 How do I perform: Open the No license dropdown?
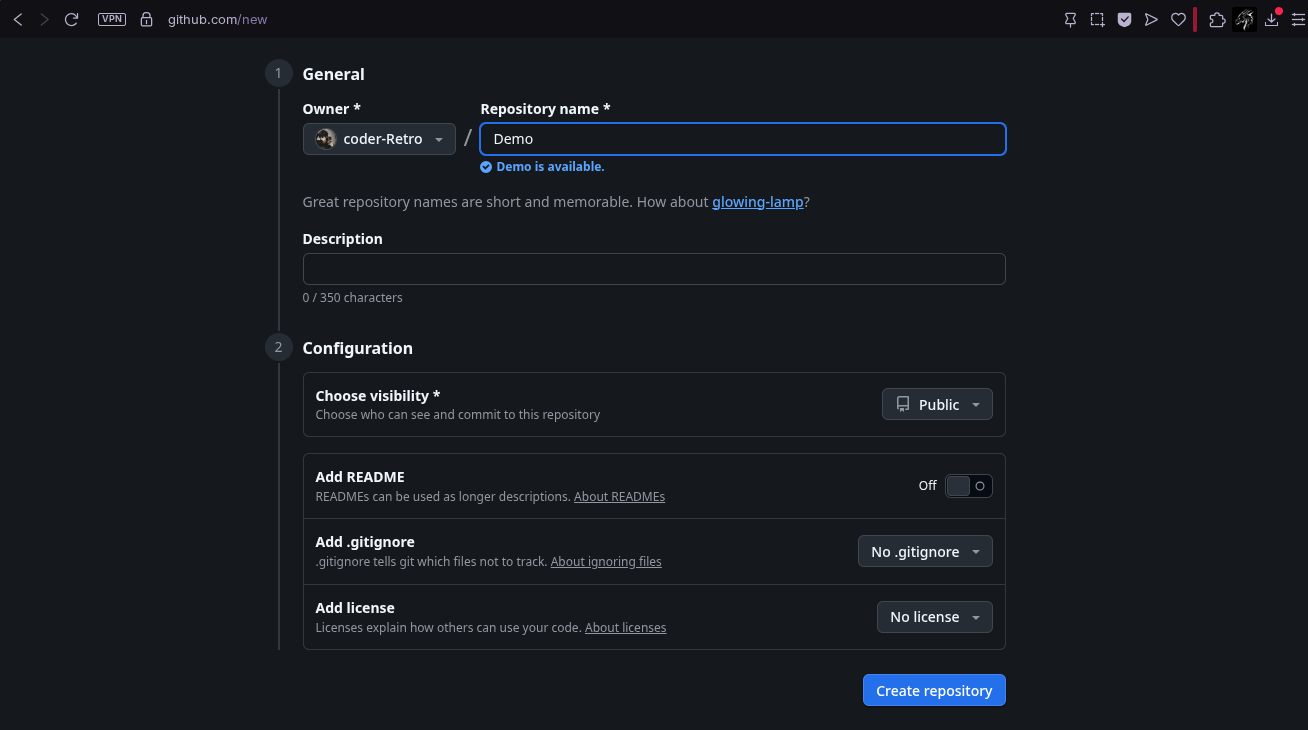(935, 617)
